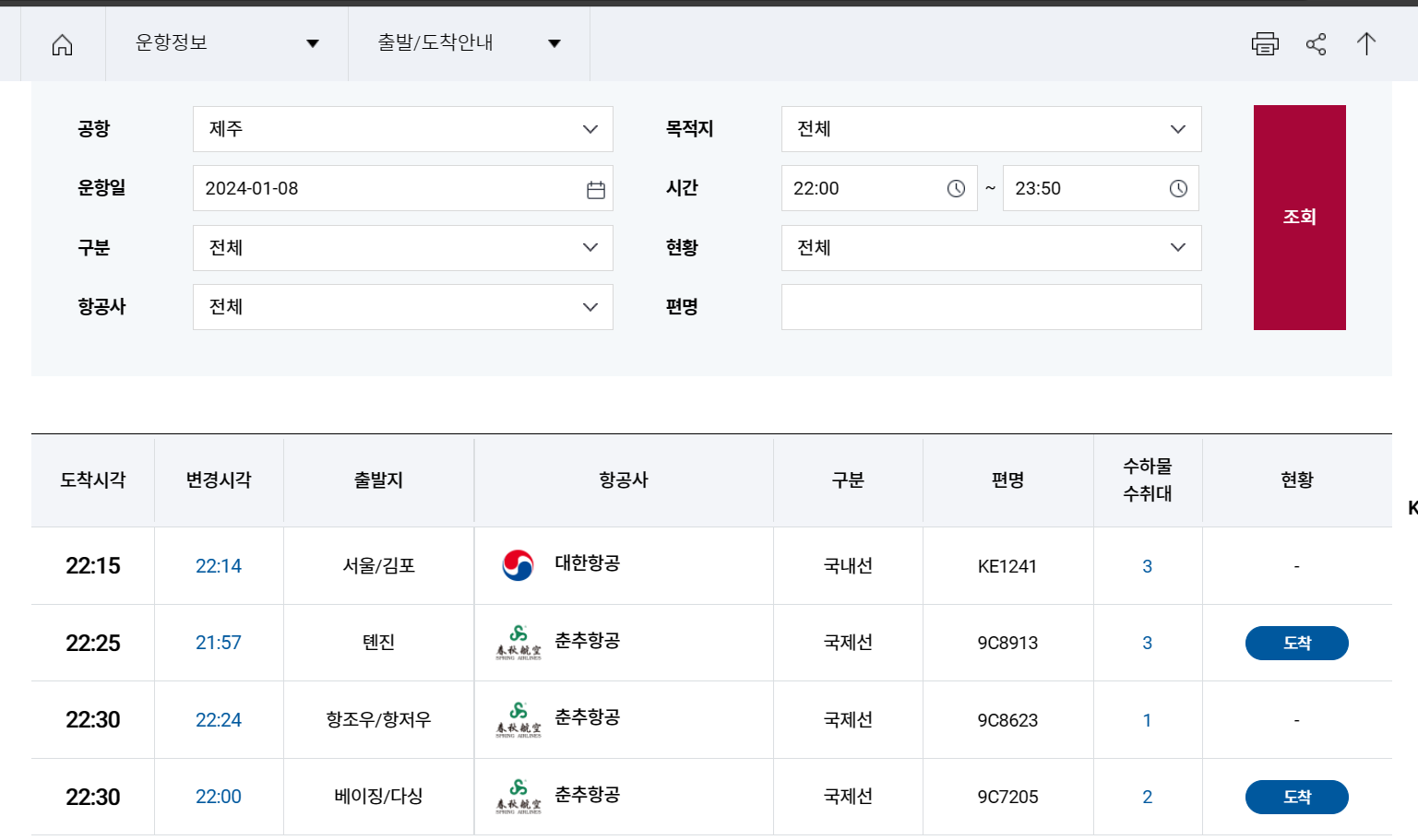Open the 현황 status dropdown
1418x840 pixels.
(1178, 247)
